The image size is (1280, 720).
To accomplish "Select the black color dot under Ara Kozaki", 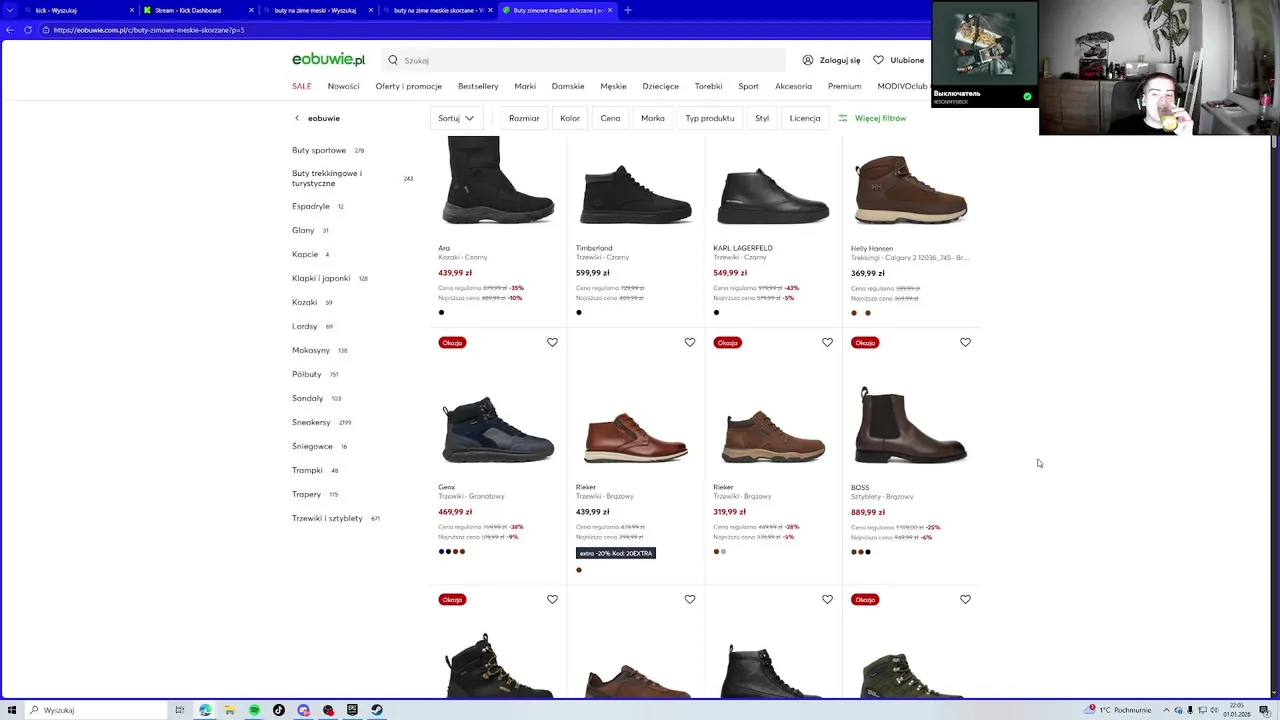I will (441, 312).
